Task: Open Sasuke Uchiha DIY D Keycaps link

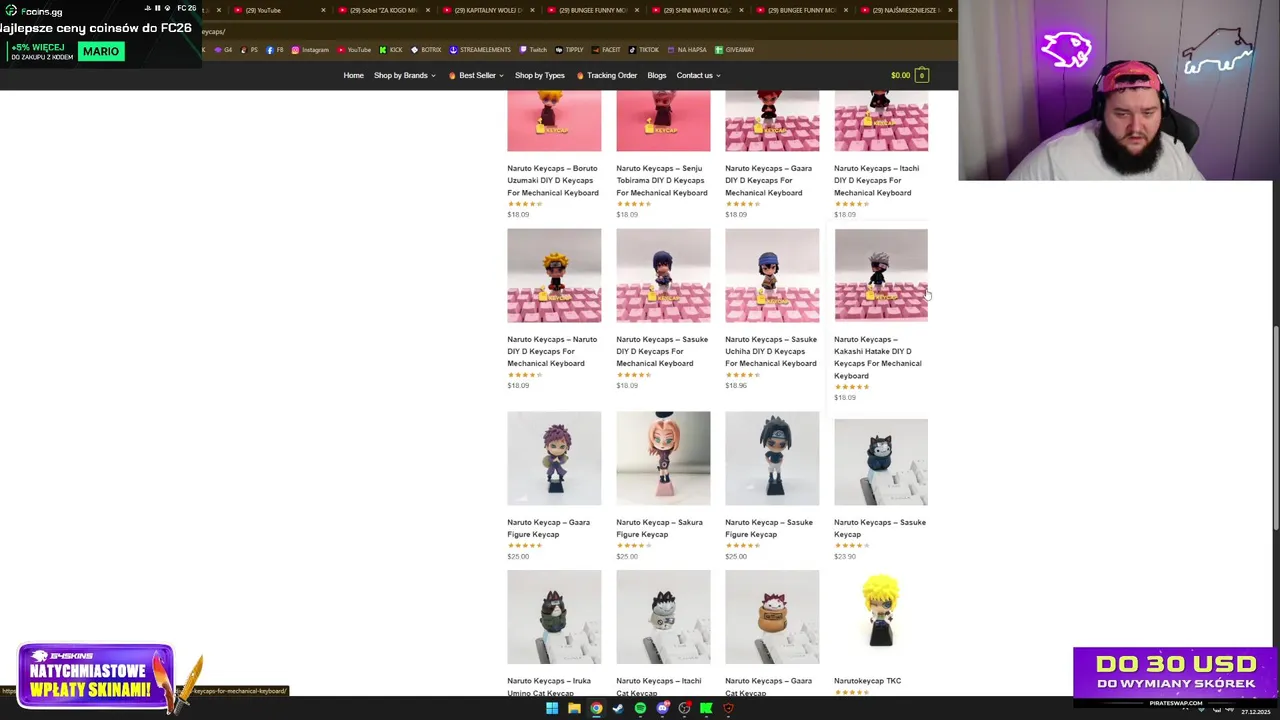Action: coord(770,351)
